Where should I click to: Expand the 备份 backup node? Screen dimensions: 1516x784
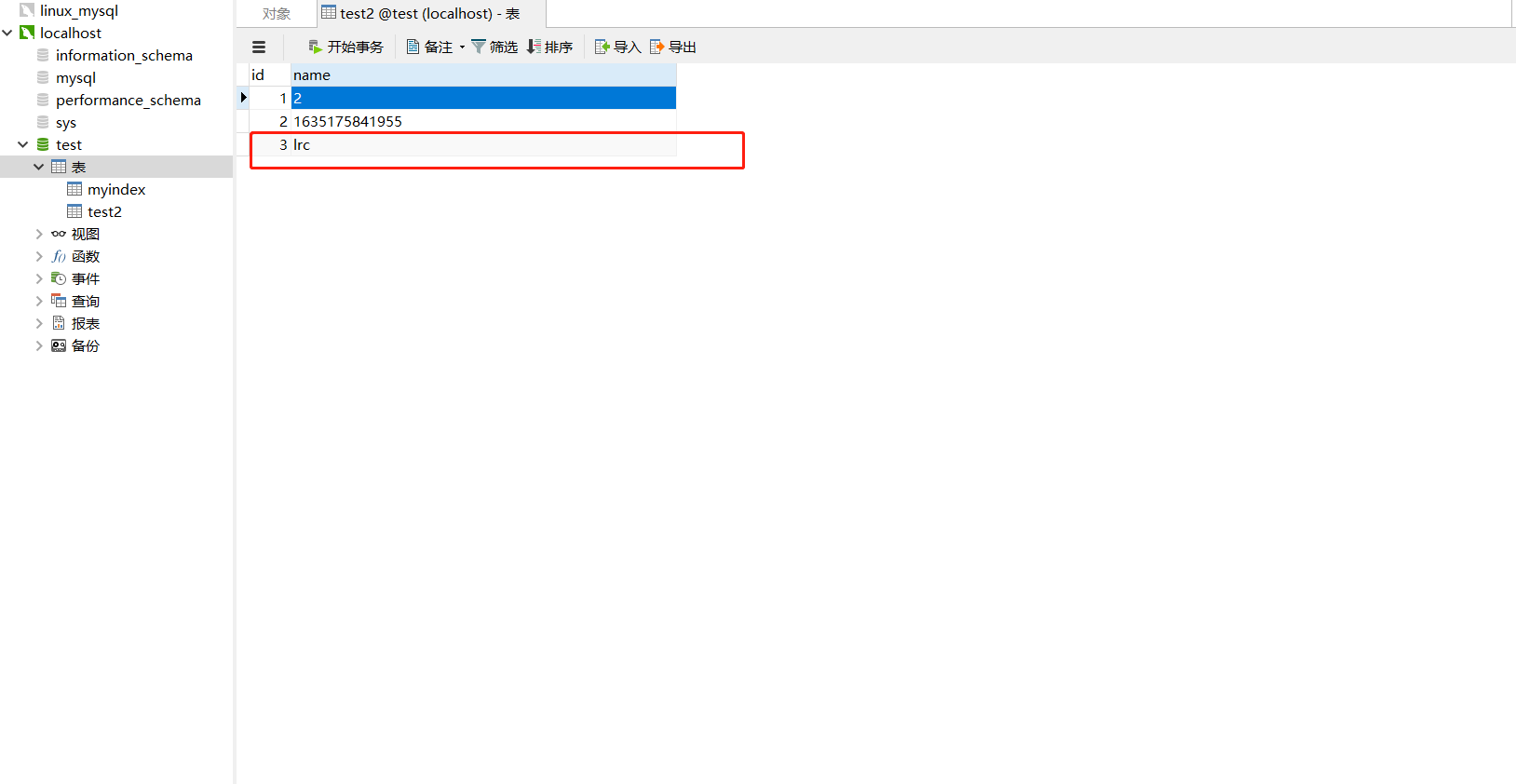(39, 345)
